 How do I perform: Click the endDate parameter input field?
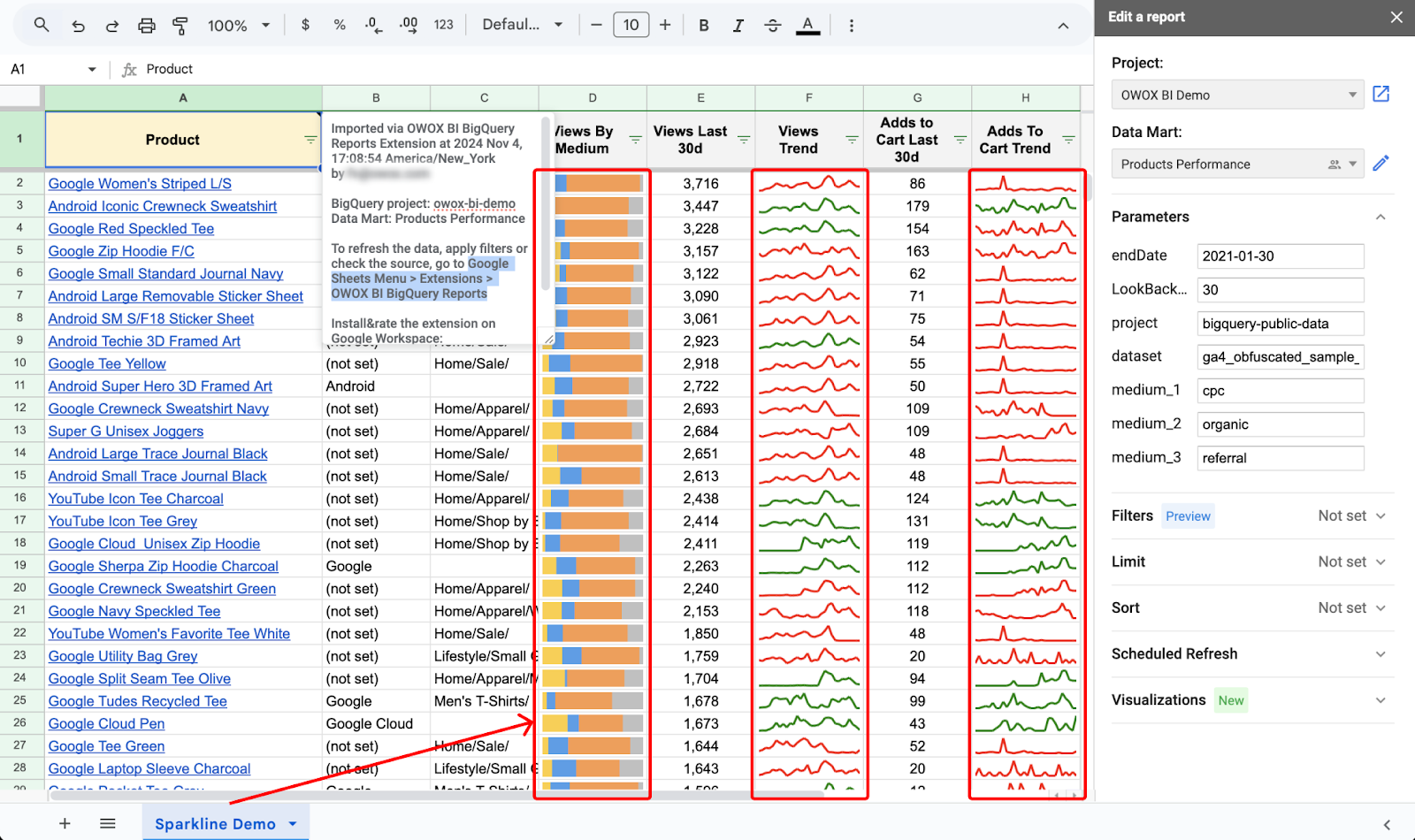(1280, 256)
